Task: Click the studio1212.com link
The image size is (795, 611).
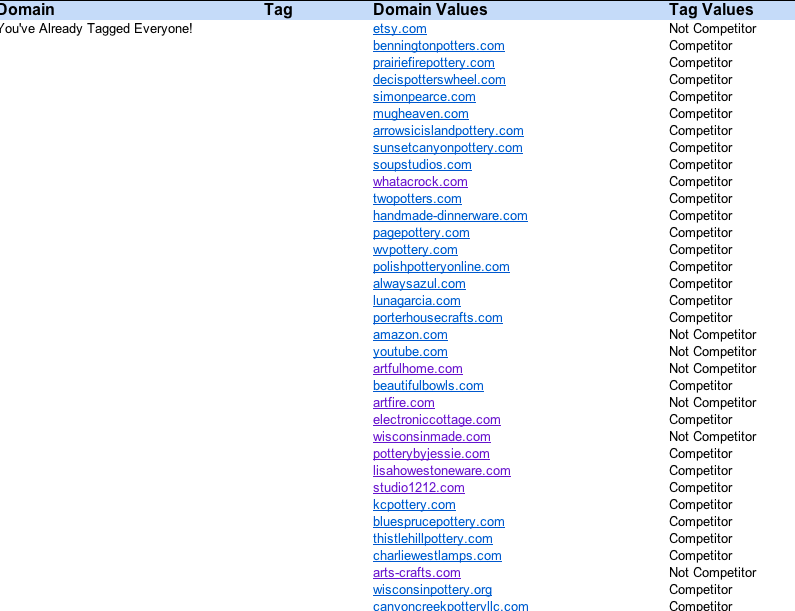Action: click(x=418, y=488)
